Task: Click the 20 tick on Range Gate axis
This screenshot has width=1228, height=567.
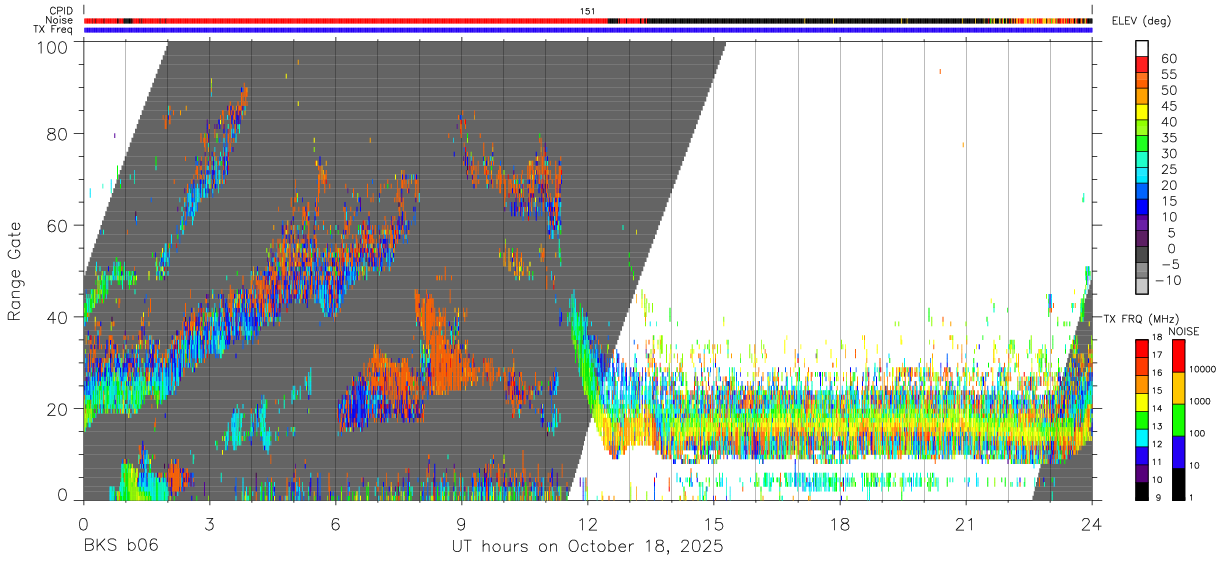Action: tap(59, 409)
